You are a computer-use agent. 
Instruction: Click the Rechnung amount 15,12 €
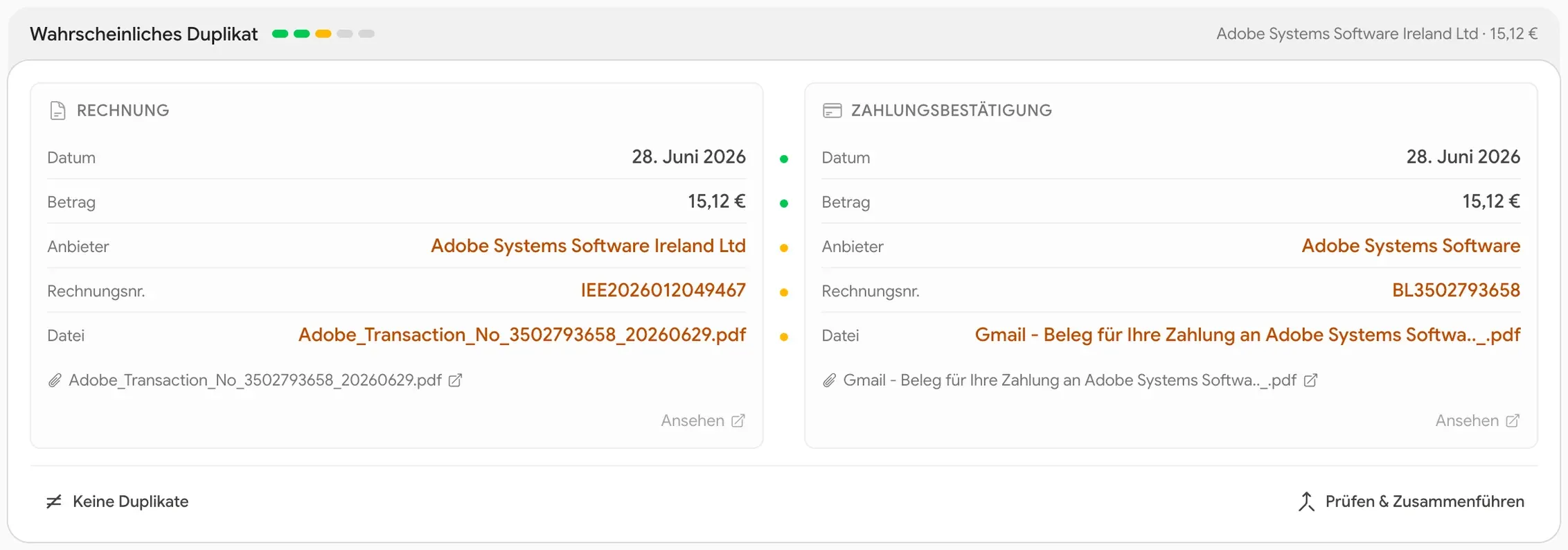tap(717, 202)
